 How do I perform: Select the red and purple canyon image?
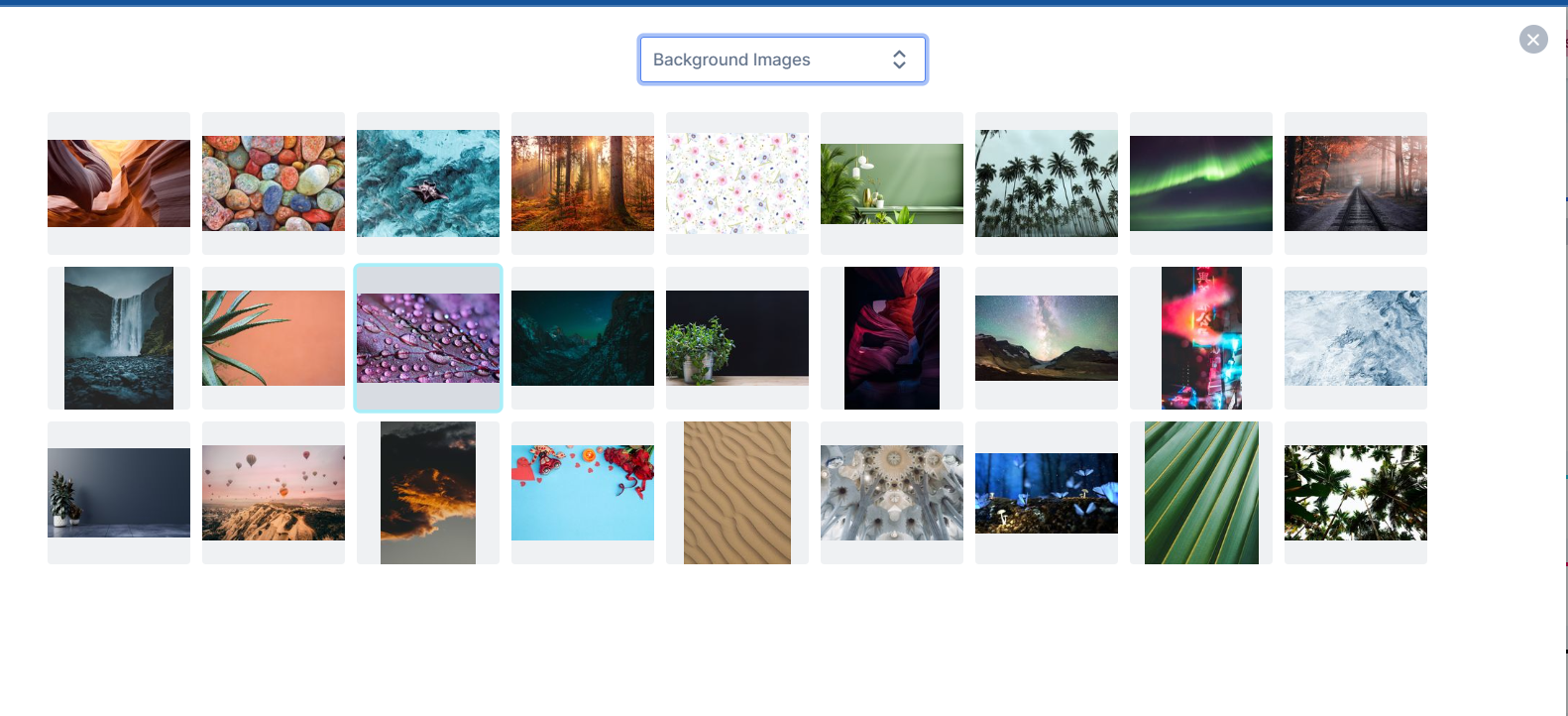(892, 338)
